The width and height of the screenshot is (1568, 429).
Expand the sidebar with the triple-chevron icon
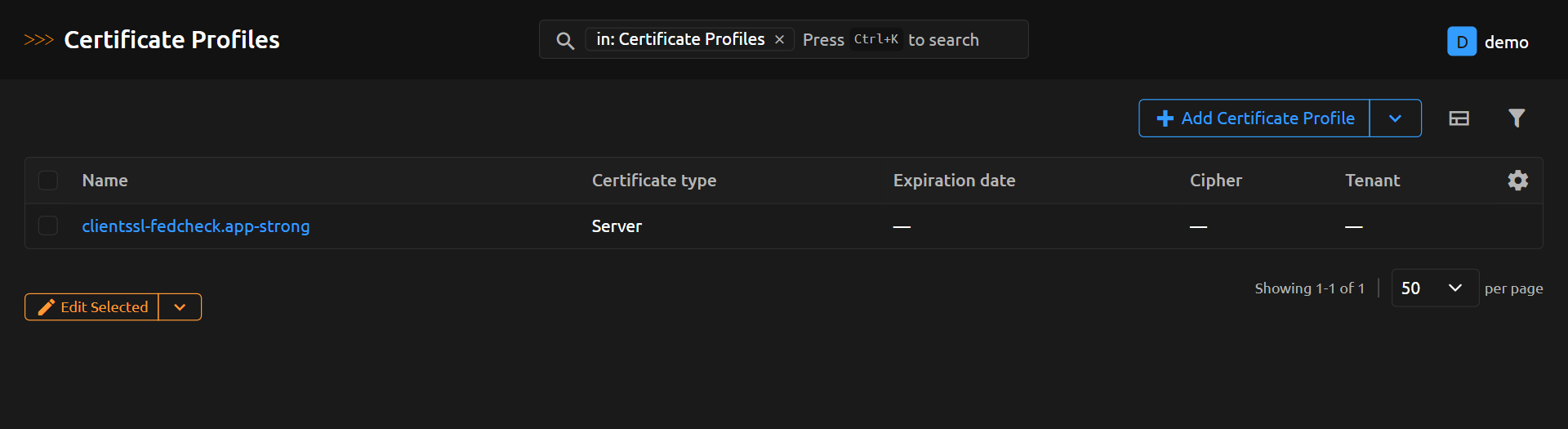38,40
